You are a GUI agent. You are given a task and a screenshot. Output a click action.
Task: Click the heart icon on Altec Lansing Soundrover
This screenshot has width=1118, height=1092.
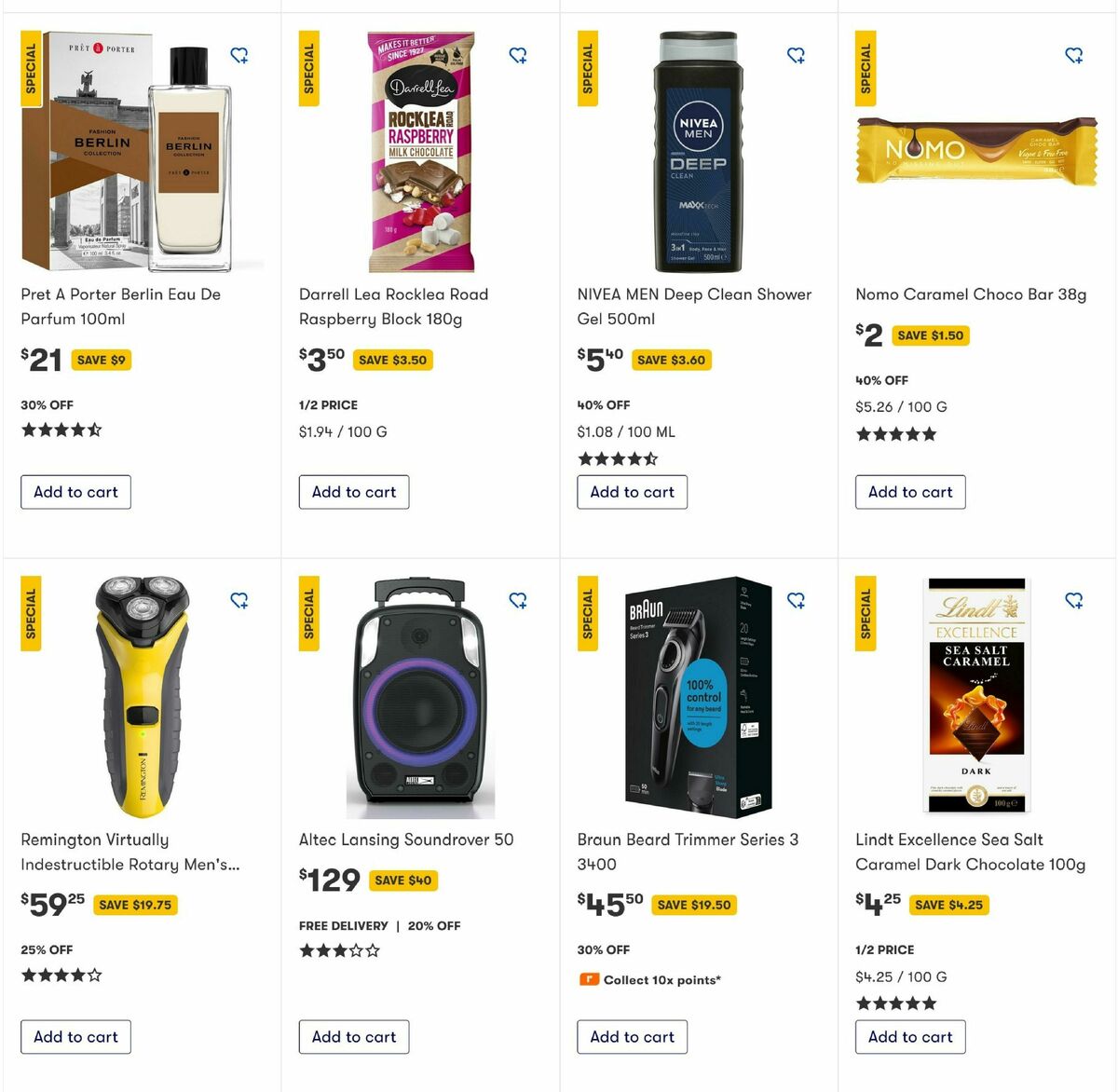pos(518,601)
